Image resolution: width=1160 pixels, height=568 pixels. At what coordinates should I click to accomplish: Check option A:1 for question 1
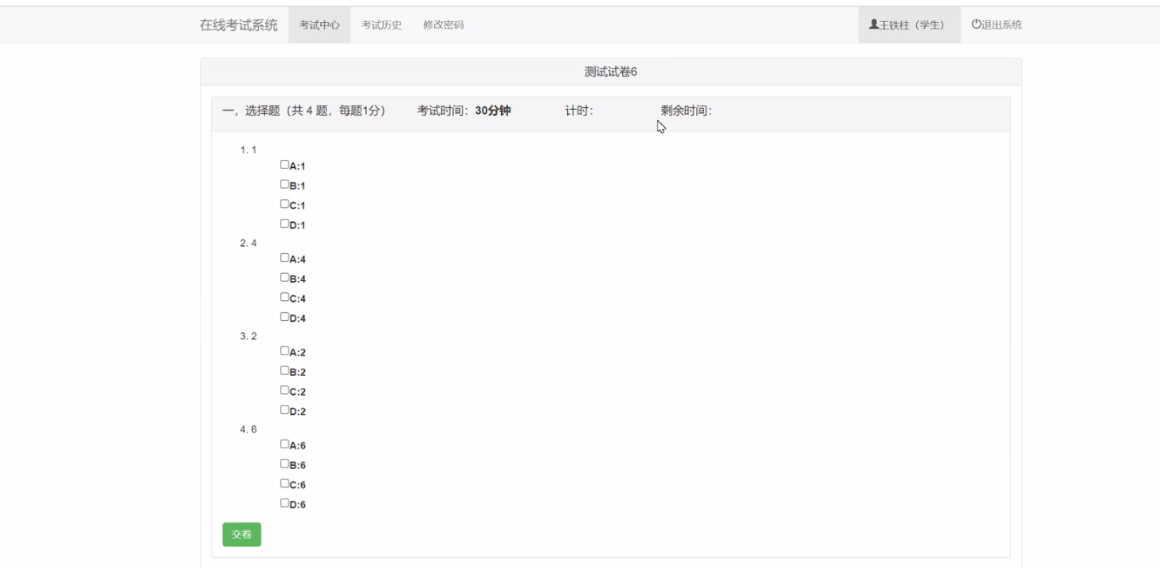coord(284,165)
